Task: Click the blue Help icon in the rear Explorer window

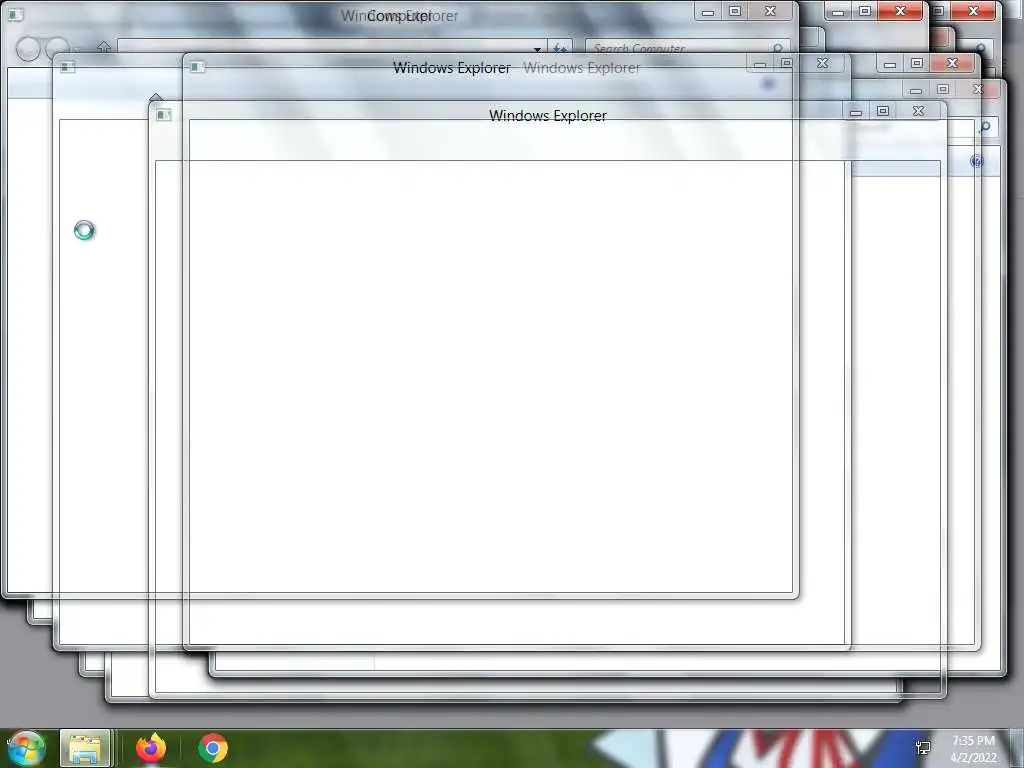Action: (x=976, y=161)
